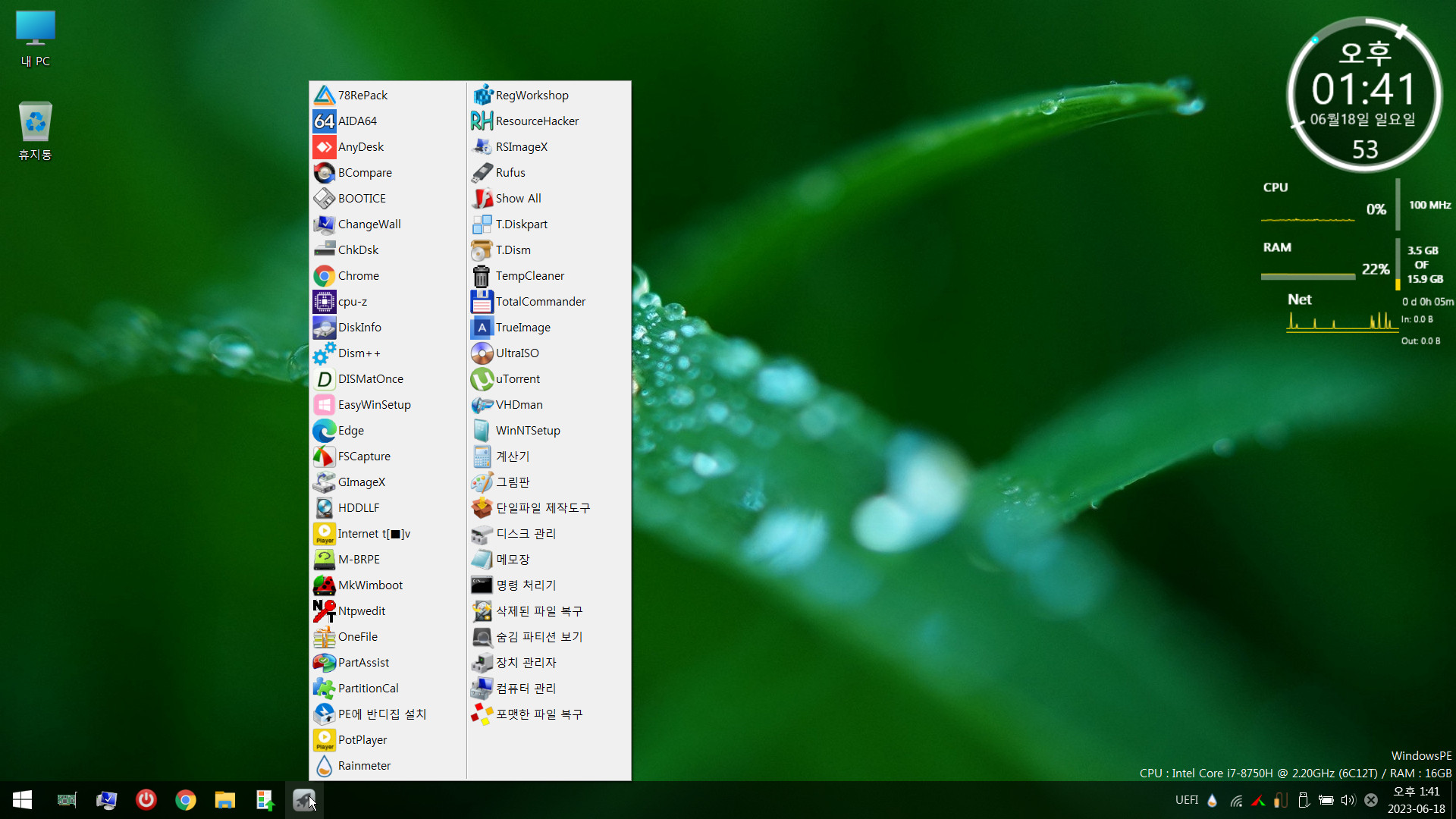
Task: Click the red power button on taskbar
Action: 146,800
